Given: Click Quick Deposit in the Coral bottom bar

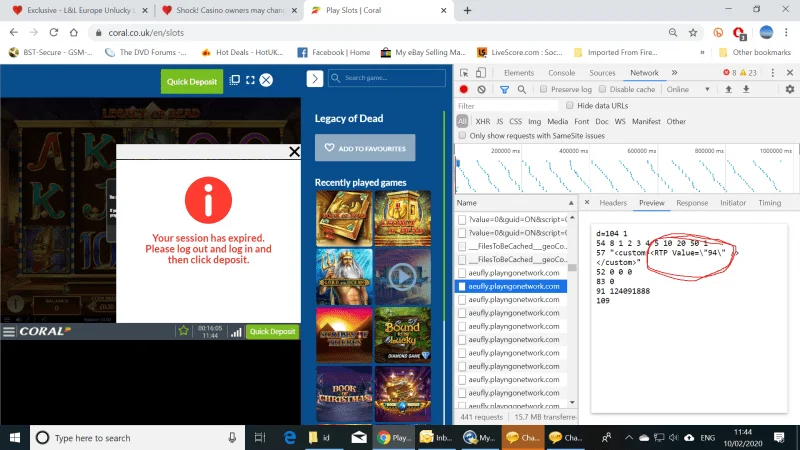Looking at the screenshot, I should click(272, 332).
